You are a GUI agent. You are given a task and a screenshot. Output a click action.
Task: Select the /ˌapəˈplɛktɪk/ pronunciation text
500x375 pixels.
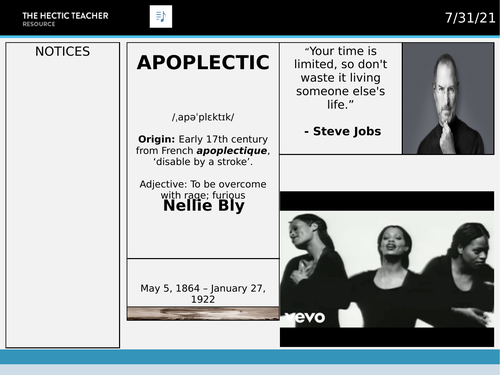pos(203,117)
